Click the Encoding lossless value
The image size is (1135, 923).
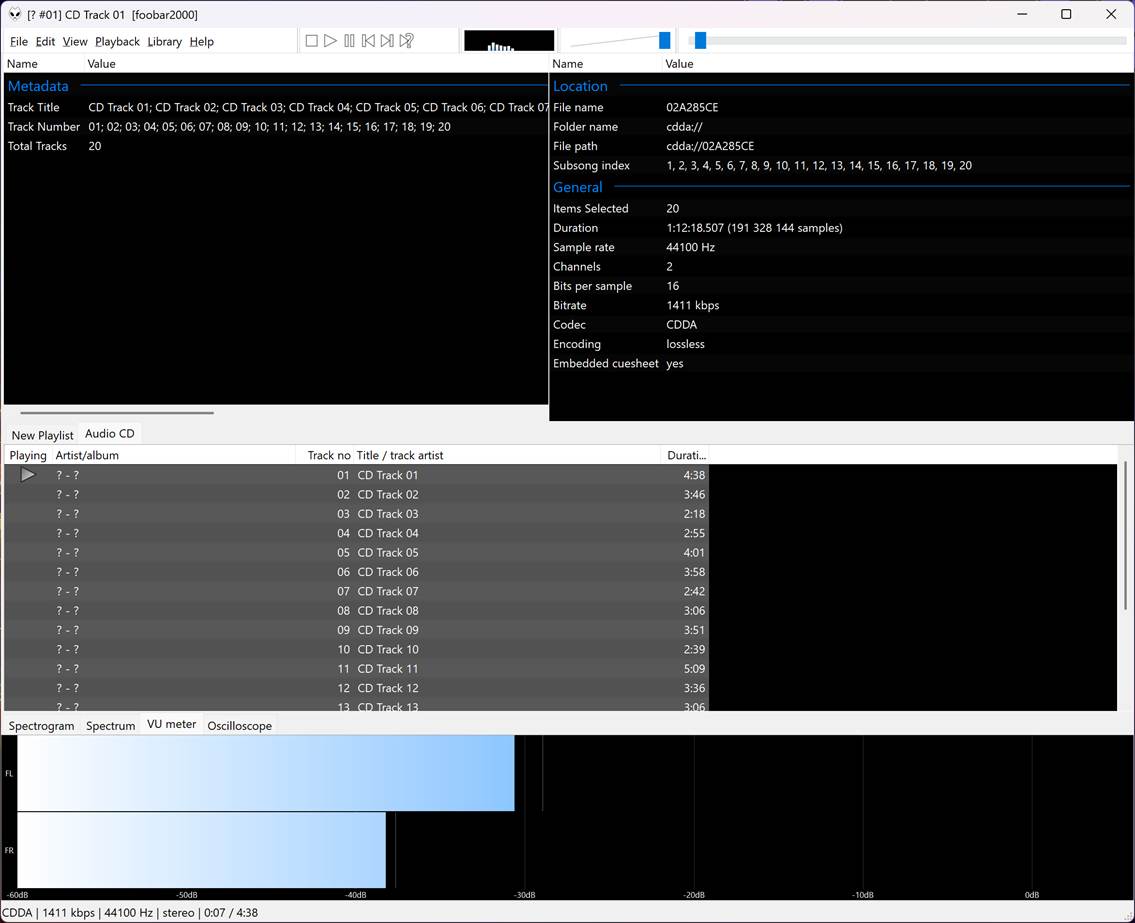pyautogui.click(x=685, y=345)
